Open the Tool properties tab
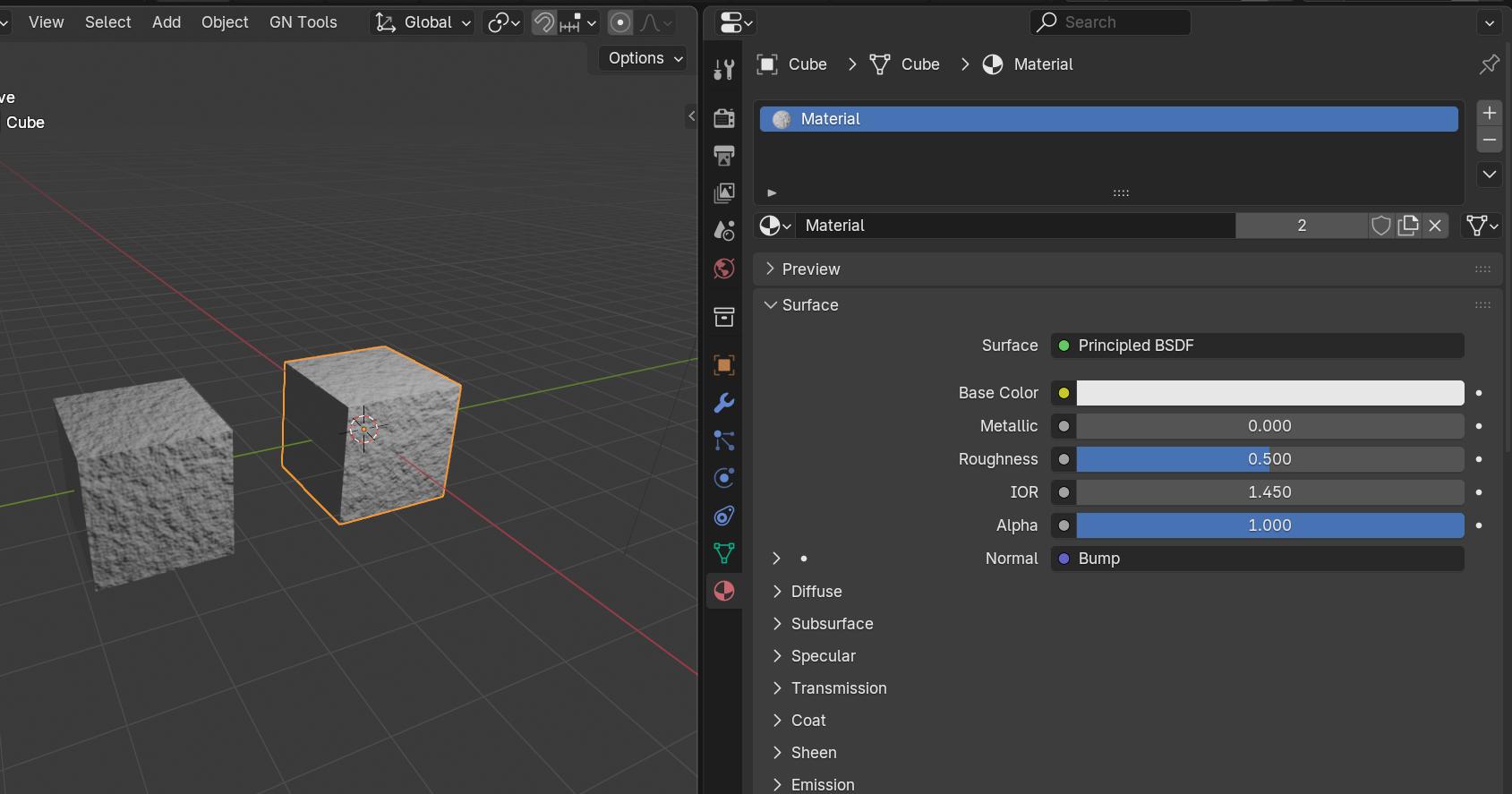The image size is (1512, 794). [724, 70]
